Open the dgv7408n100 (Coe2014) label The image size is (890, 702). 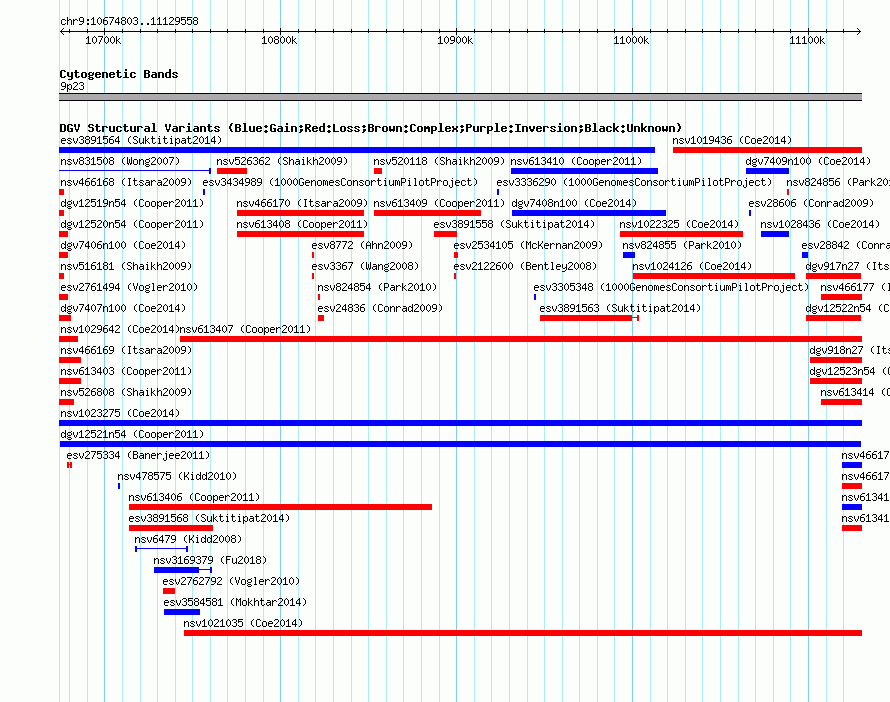pos(574,203)
